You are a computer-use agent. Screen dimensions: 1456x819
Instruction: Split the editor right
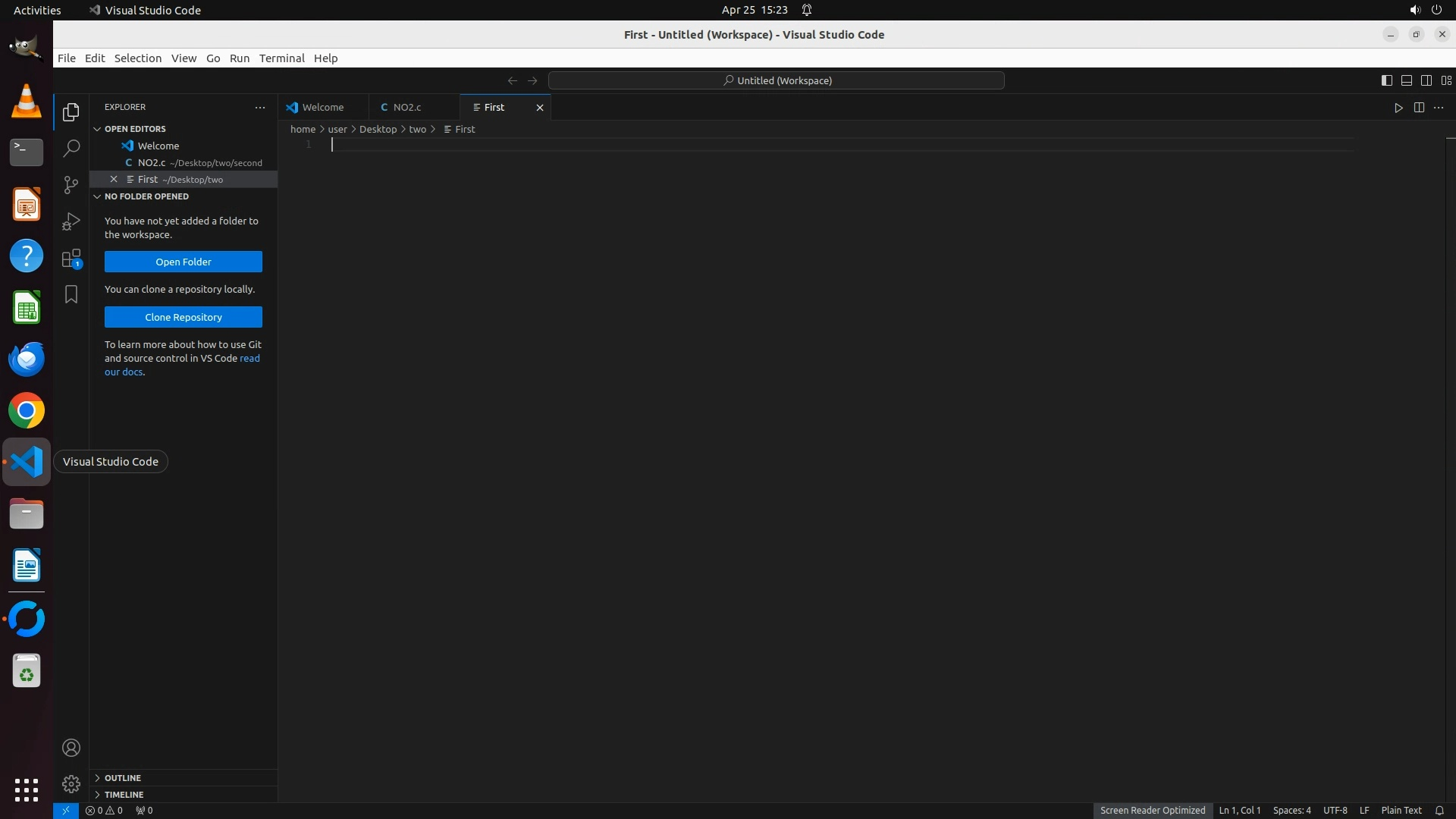[x=1419, y=108]
